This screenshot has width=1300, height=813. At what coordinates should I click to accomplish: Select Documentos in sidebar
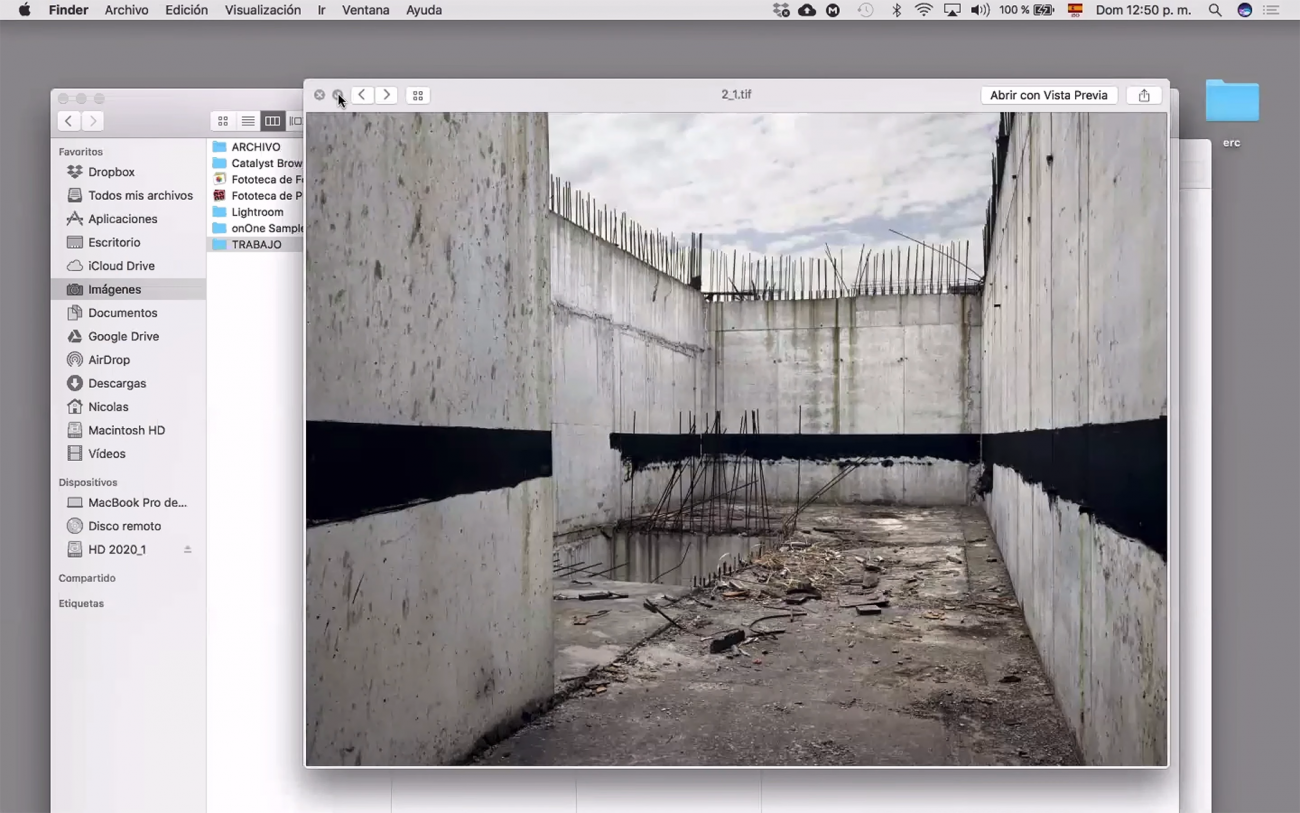[x=128, y=313]
